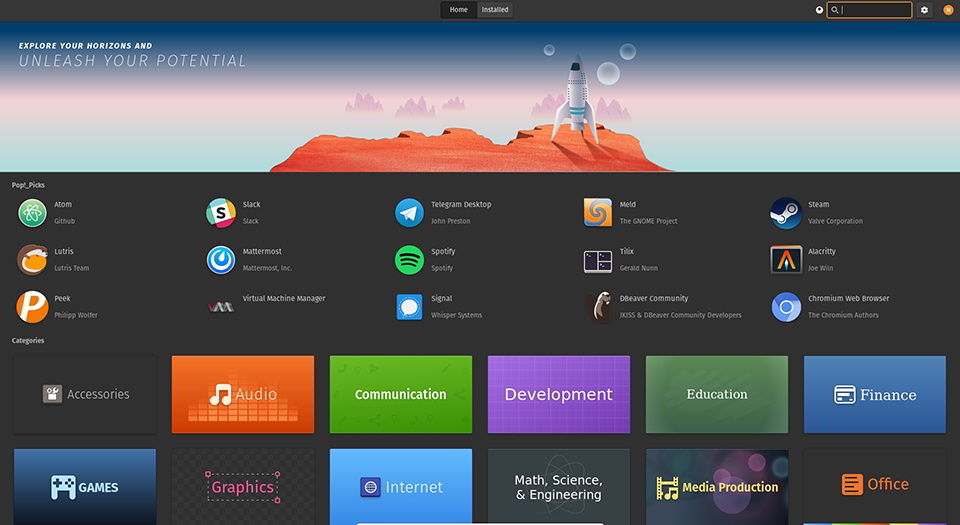Click the 'The Chromium Authors' text
This screenshot has height=525, width=960.
pos(843,315)
